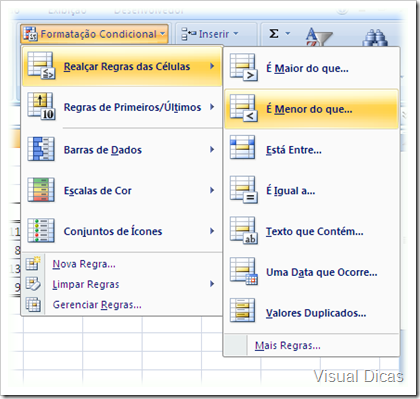Click the Valores Duplicados icon
This screenshot has width=420, height=399.
pyautogui.click(x=243, y=310)
